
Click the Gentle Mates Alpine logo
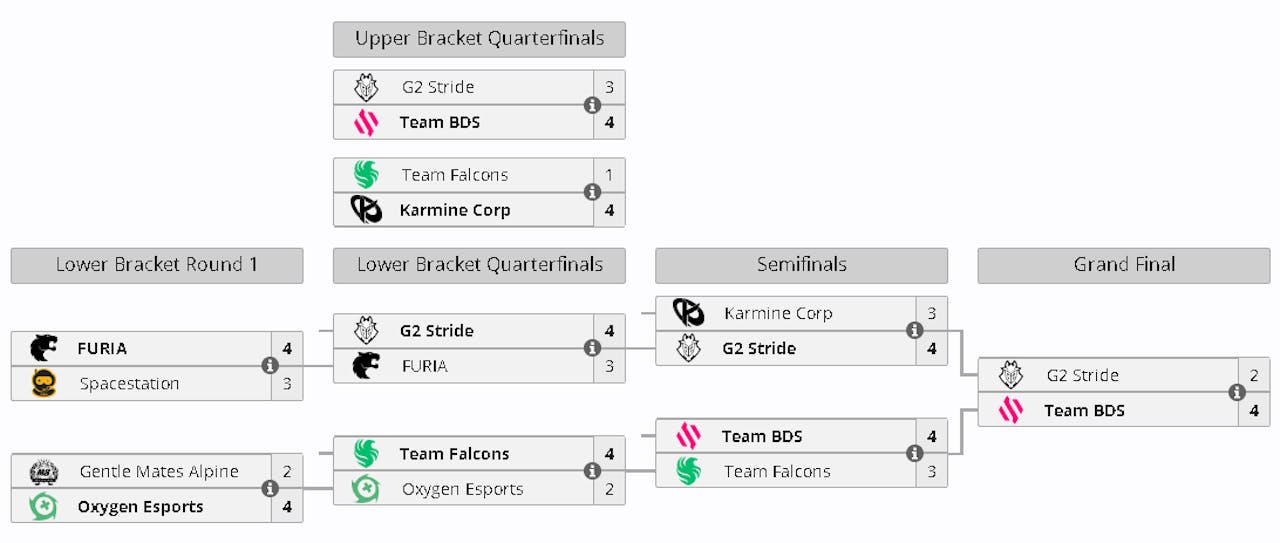tap(44, 471)
